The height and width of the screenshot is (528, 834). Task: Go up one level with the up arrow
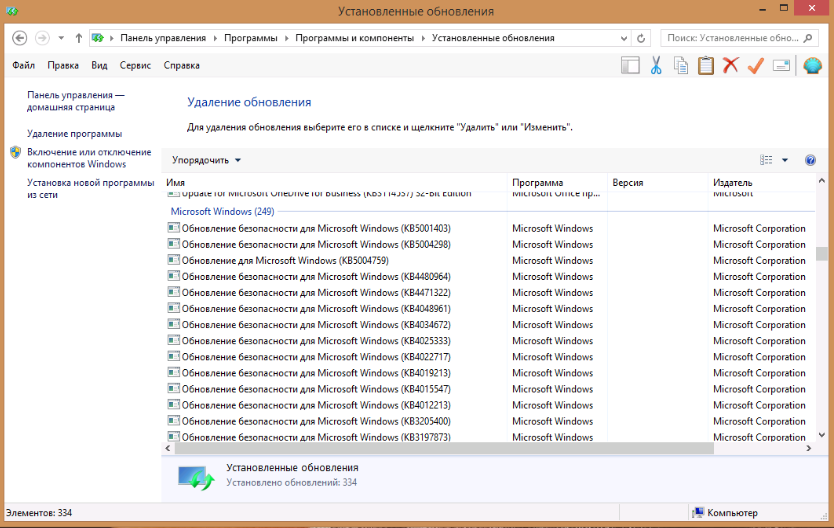pyautogui.click(x=79, y=38)
